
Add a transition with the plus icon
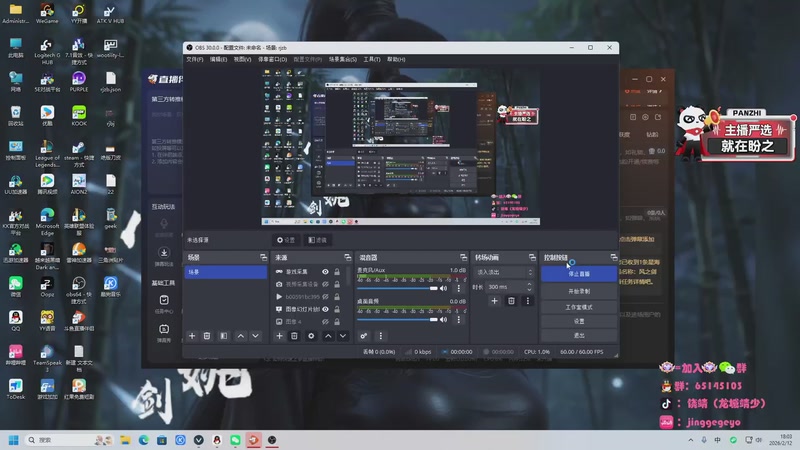coord(494,301)
